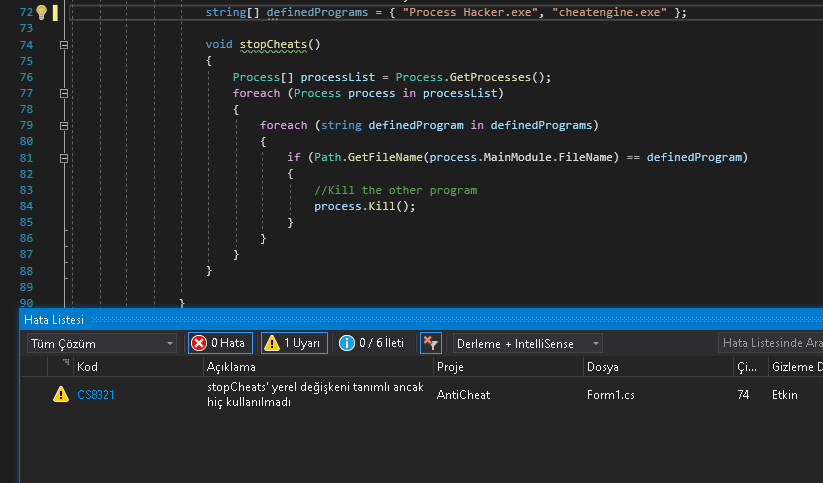This screenshot has height=483, width=823.
Task: Collapse the inner foreach block at line 79
Action: tap(64, 125)
